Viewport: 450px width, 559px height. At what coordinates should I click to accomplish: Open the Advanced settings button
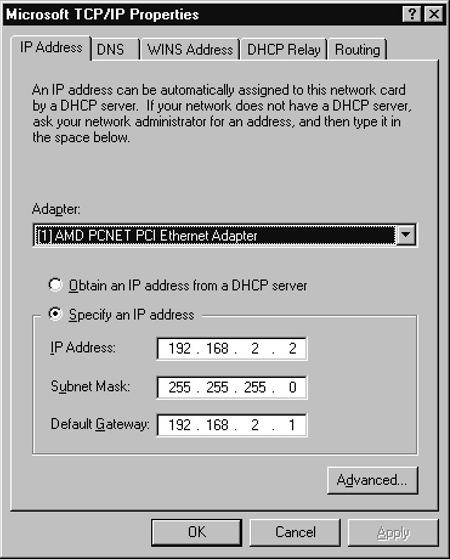click(372, 480)
